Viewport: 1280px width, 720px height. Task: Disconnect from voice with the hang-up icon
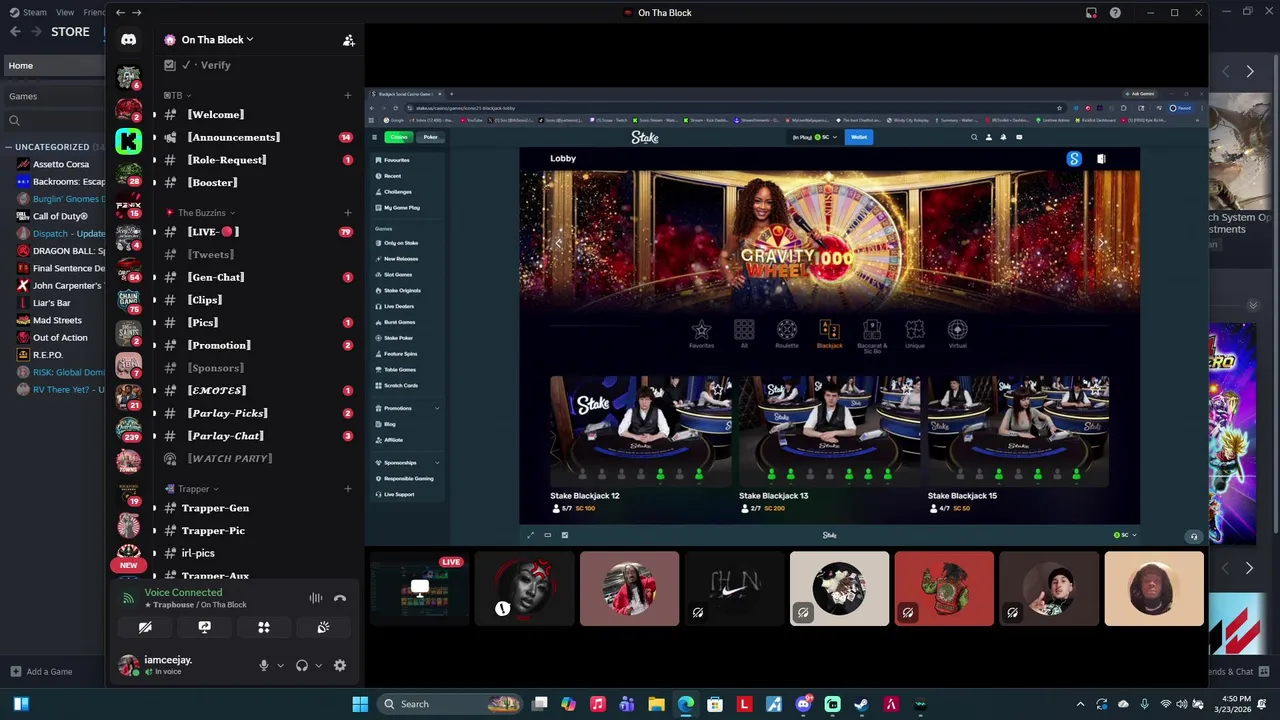(x=340, y=598)
